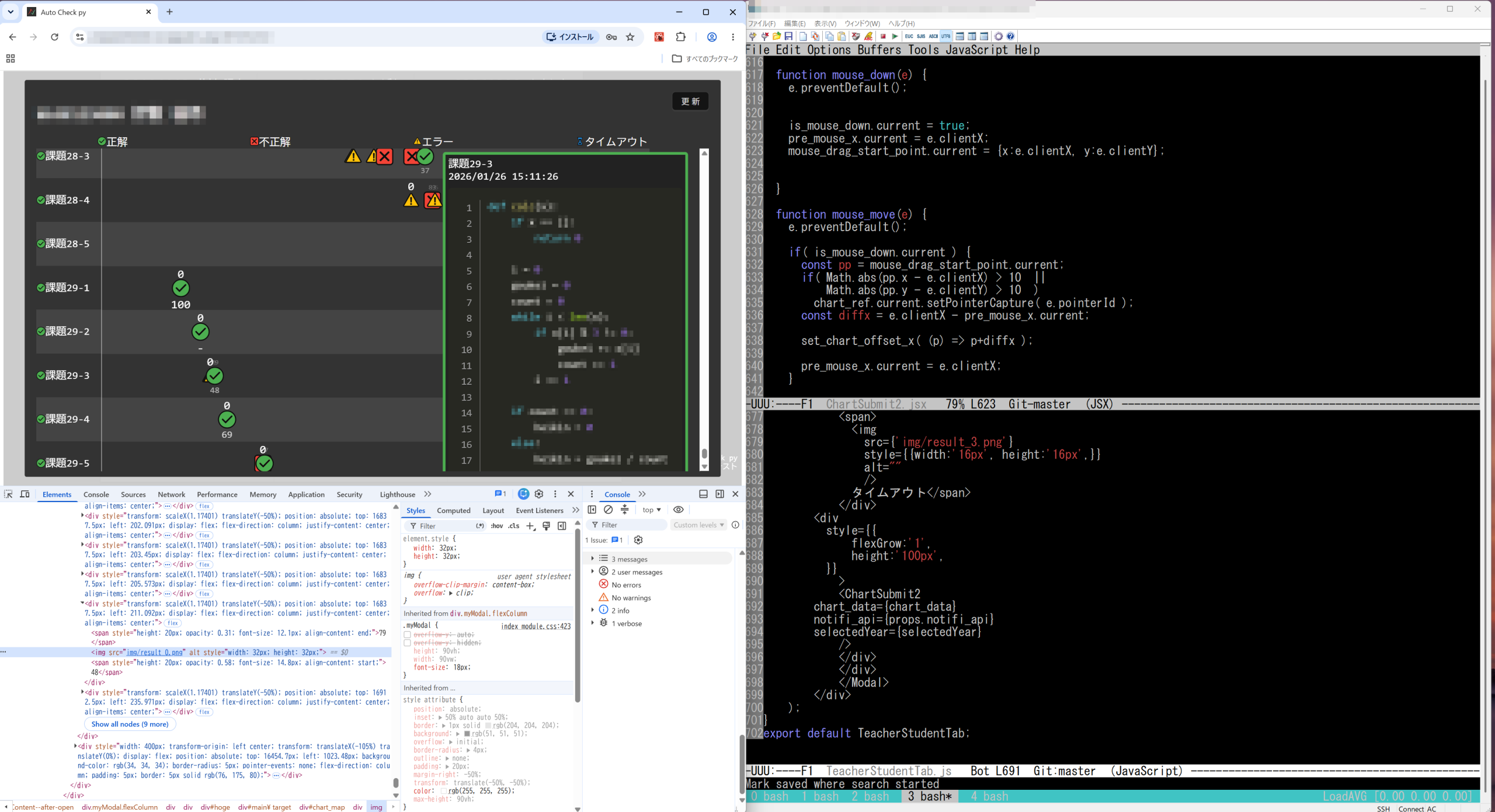The width and height of the screenshot is (1495, 812).
Task: Clear the console with the circle-slash icon
Action: pyautogui.click(x=608, y=509)
